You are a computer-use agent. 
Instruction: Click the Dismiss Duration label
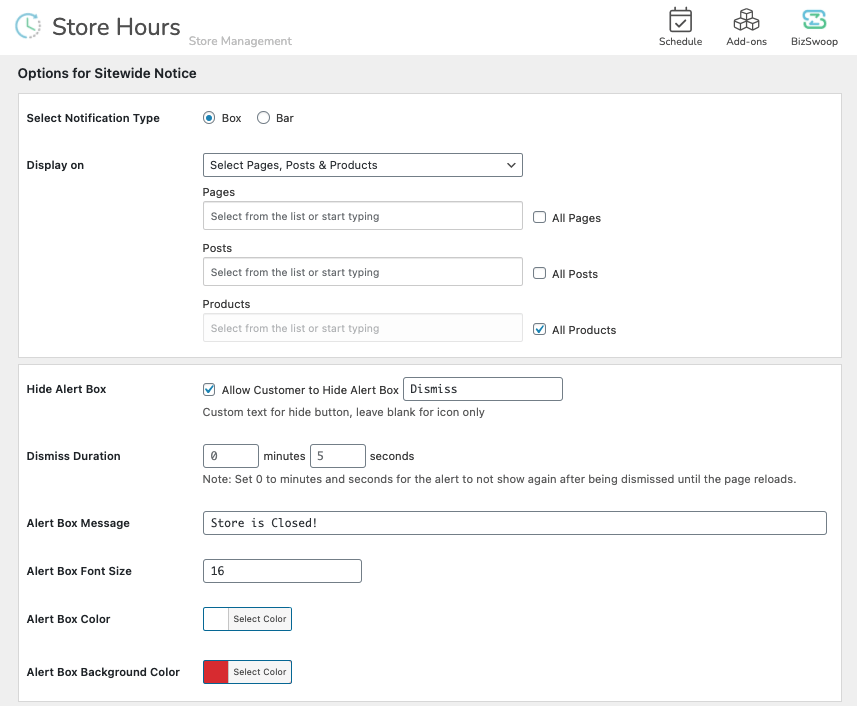coord(73,456)
